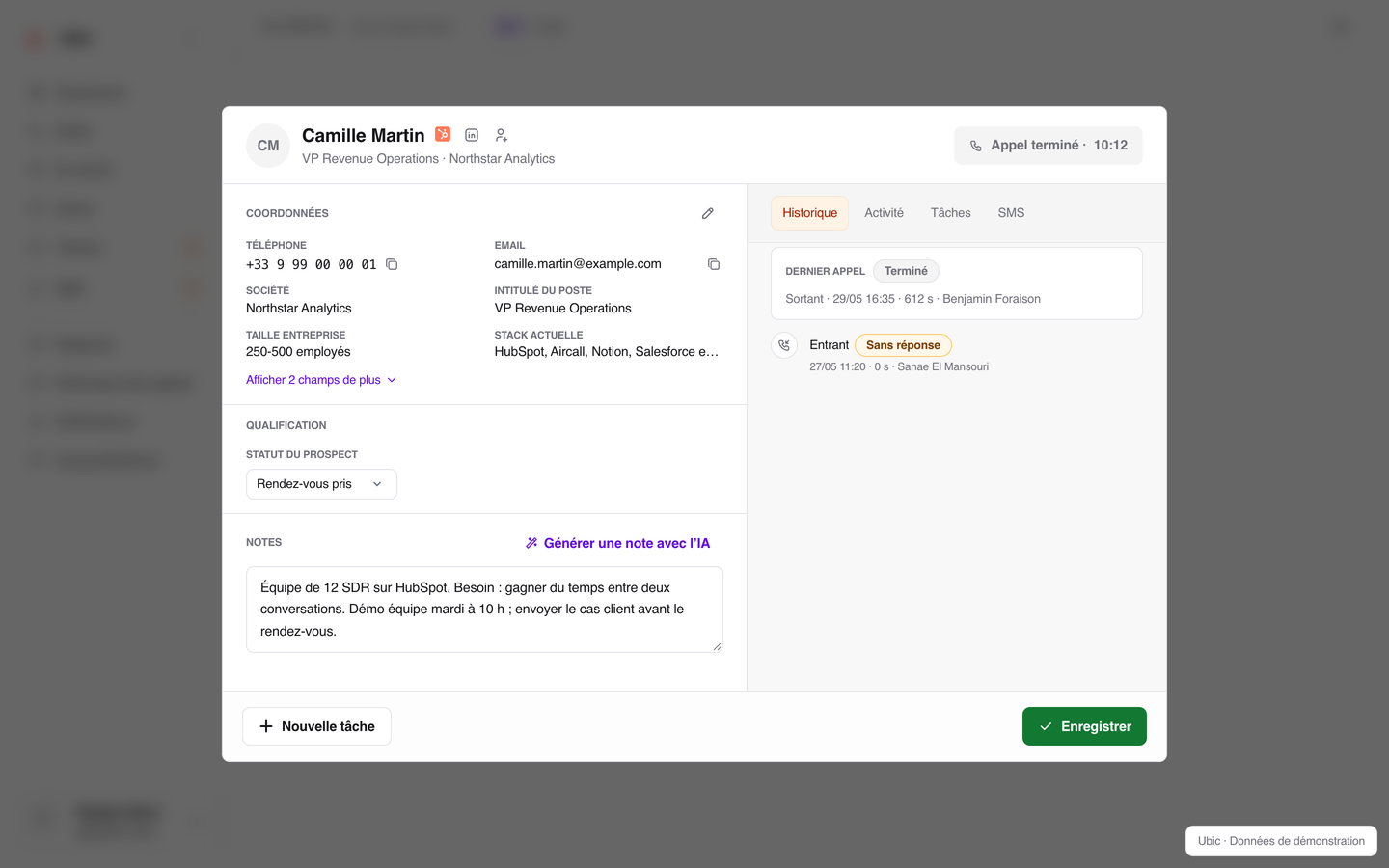Click the Terminé status badge
Image resolution: width=1389 pixels, height=868 pixels.
click(x=906, y=271)
